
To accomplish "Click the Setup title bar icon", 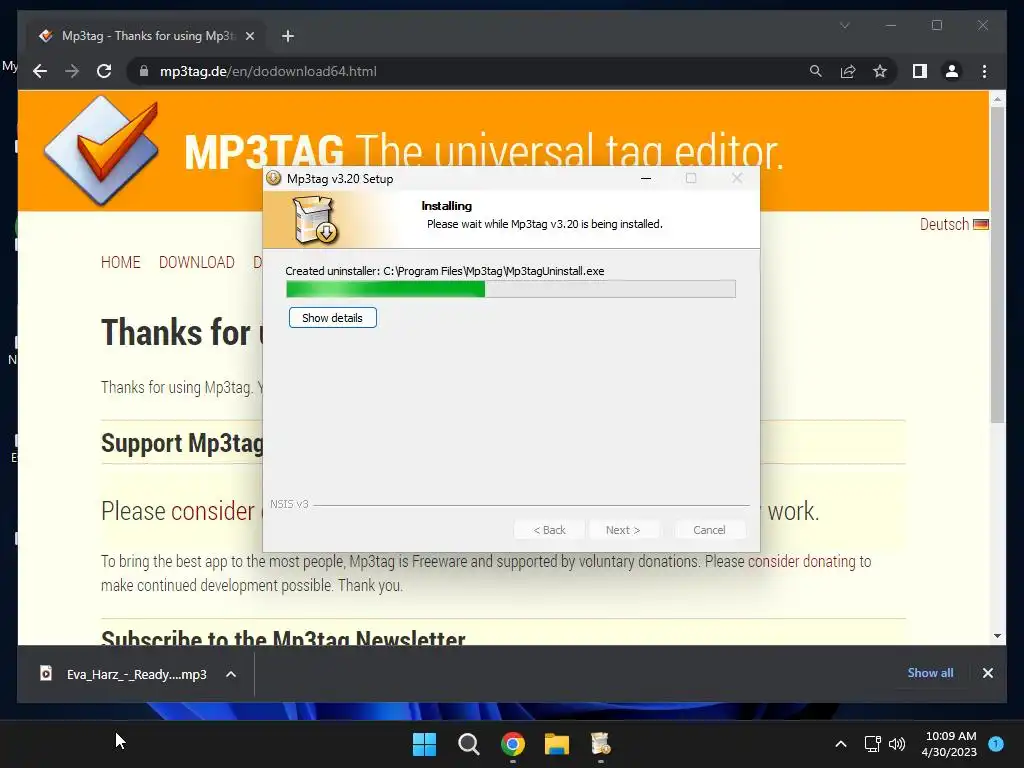I will (x=274, y=178).
